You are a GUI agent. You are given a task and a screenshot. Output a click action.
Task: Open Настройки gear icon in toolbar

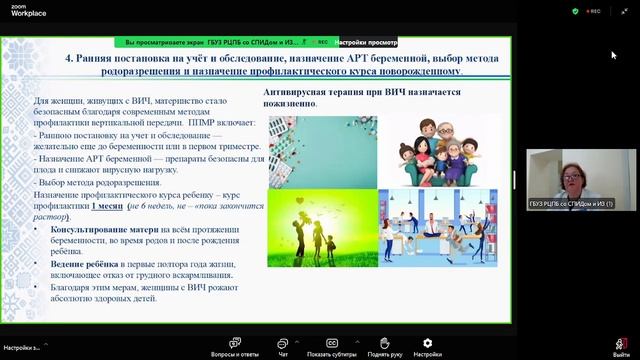click(427, 343)
